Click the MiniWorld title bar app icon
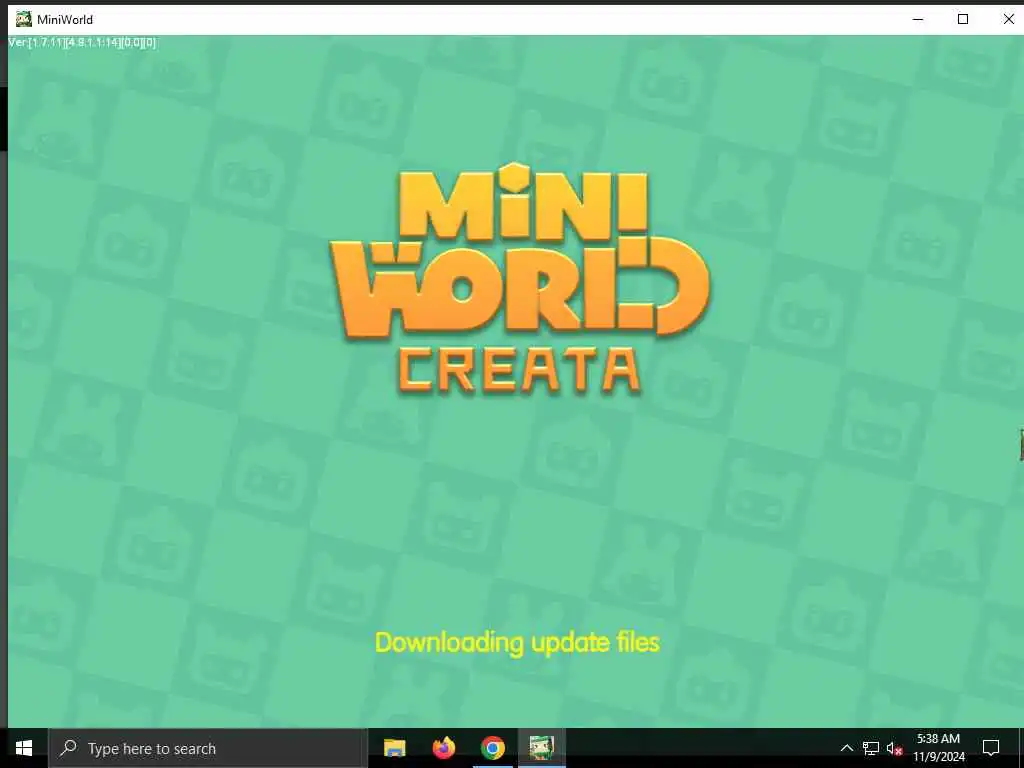Viewport: 1024px width, 768px height. click(24, 19)
